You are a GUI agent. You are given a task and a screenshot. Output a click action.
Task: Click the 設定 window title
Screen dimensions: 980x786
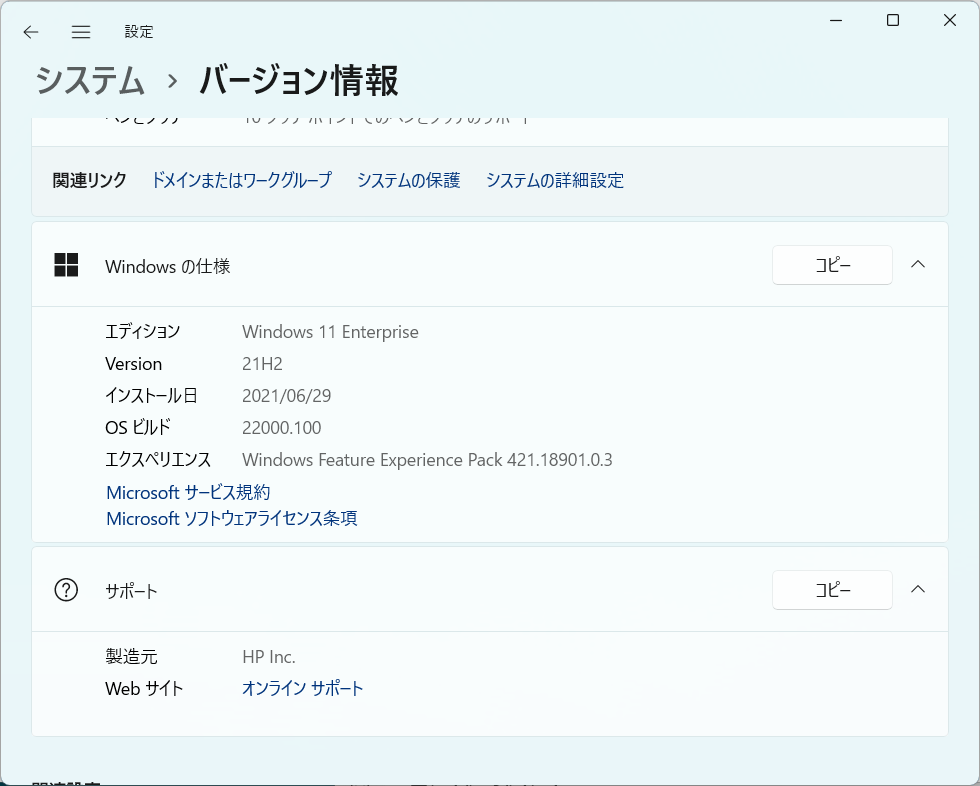(x=139, y=32)
